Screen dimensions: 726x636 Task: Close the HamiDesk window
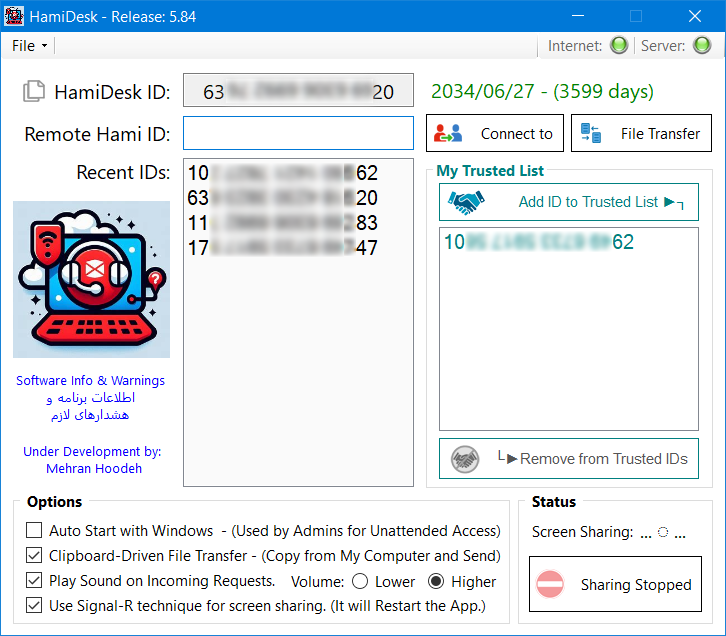click(695, 16)
